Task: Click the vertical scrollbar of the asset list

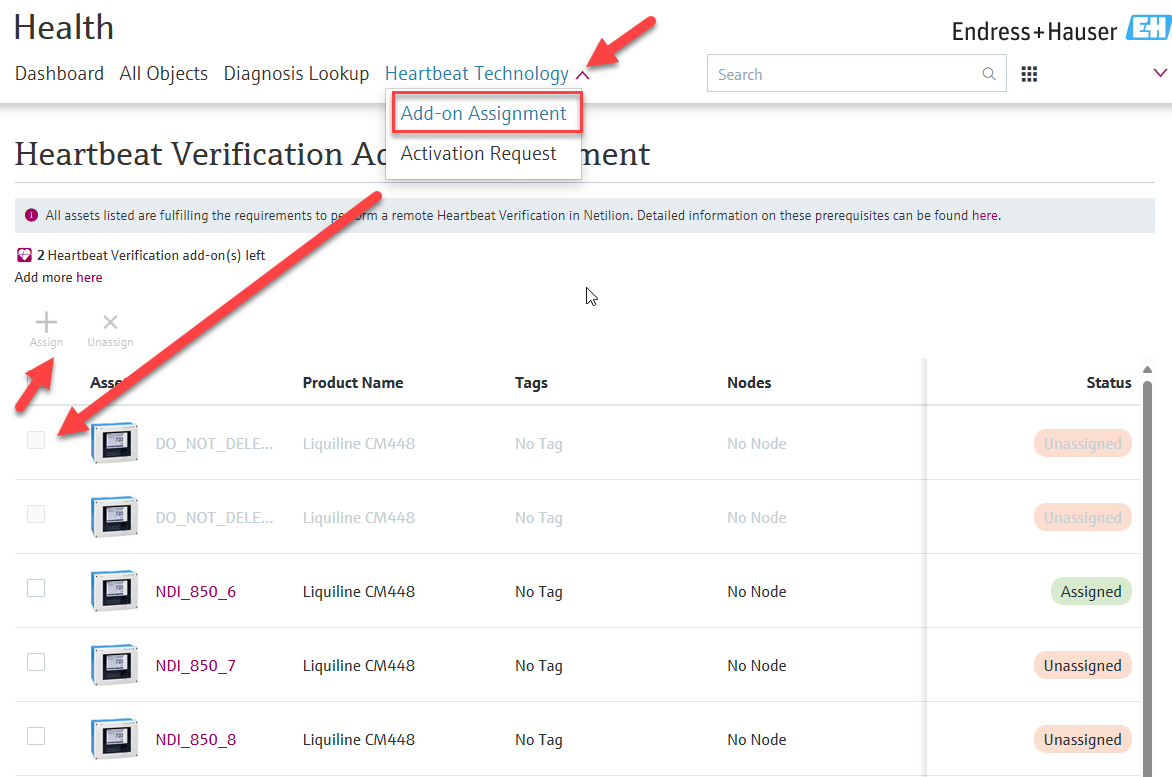Action: [1147, 560]
